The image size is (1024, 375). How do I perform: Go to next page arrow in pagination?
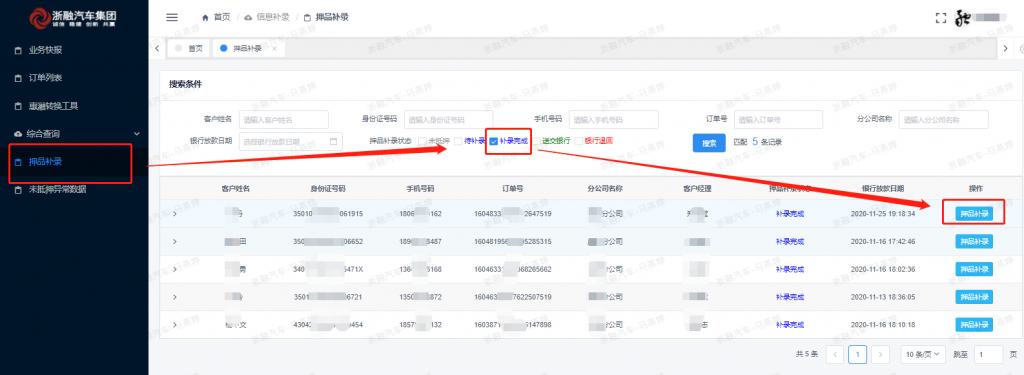tap(880, 354)
